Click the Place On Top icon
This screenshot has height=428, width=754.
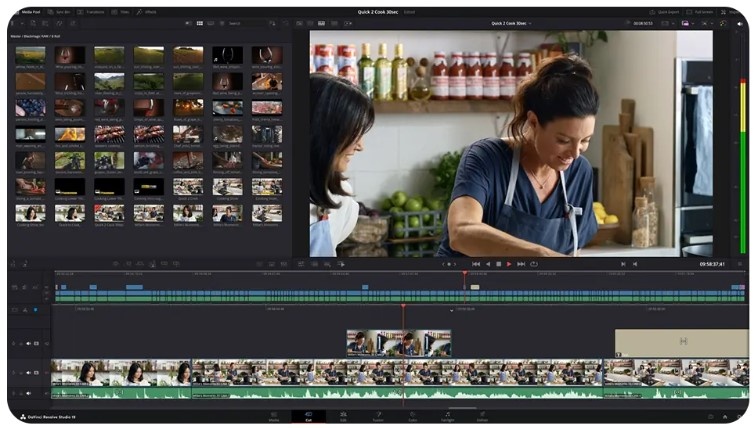click(x=164, y=264)
